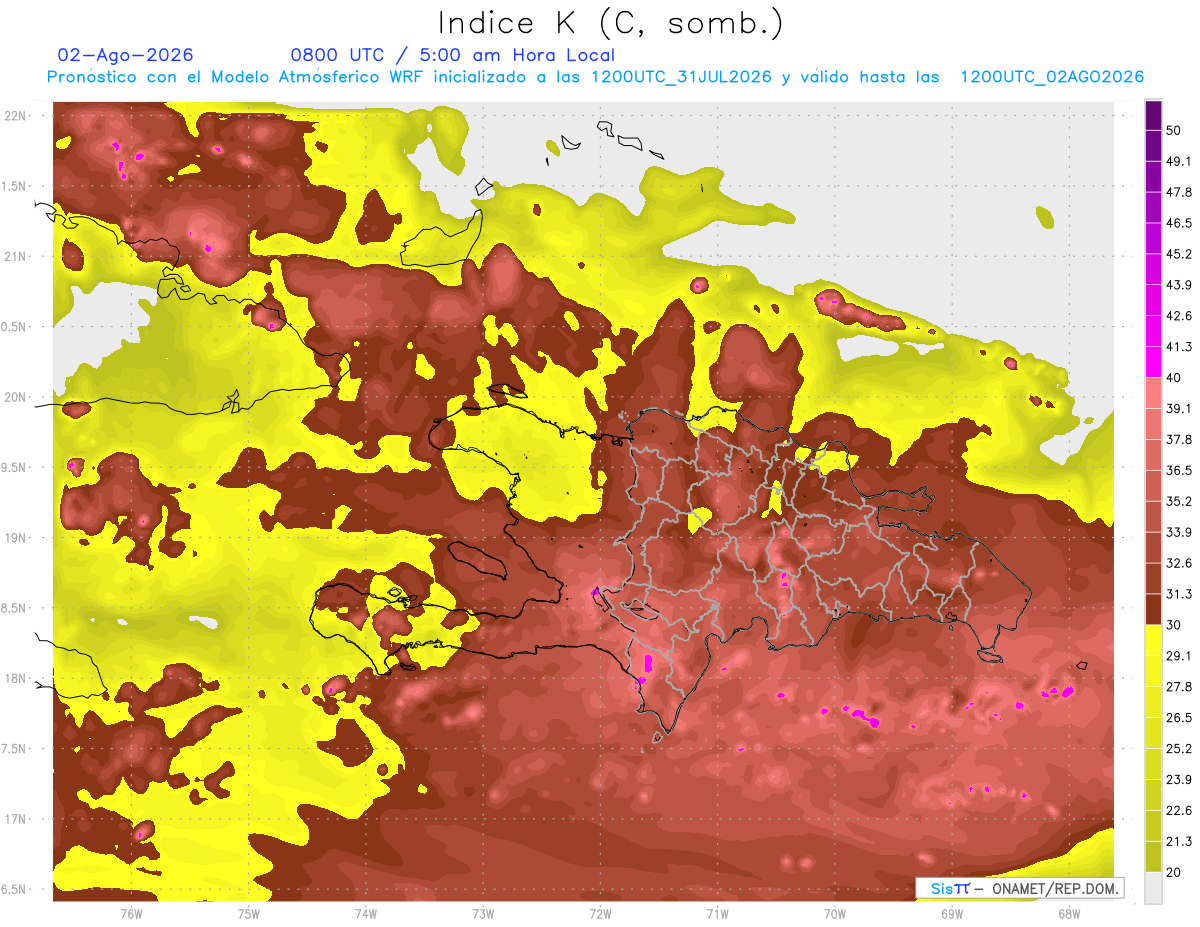This screenshot has height=927, width=1200.
Task: Click the legend value "42.6"
Action: coord(1178,316)
